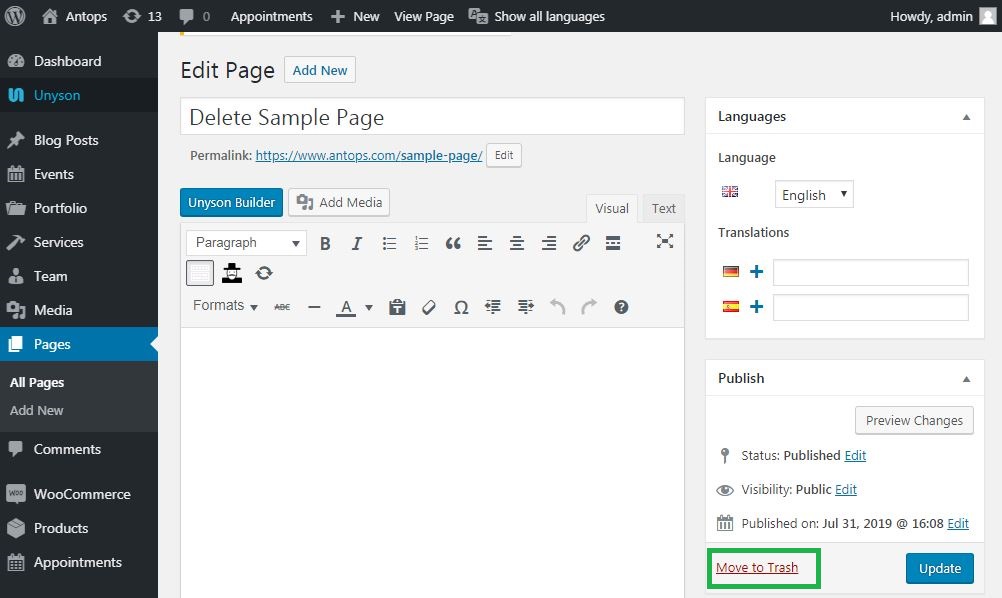The height and width of the screenshot is (598, 1002).
Task: Align text left
Action: (x=485, y=243)
